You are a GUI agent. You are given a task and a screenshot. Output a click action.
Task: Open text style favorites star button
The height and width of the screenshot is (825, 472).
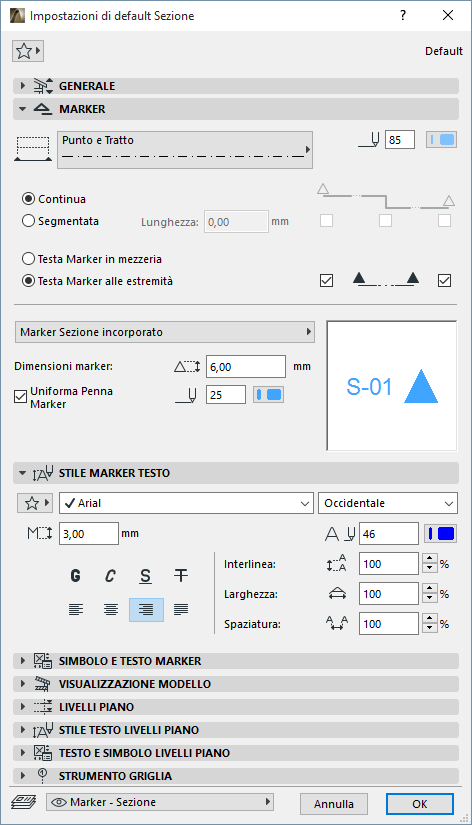click(35, 504)
